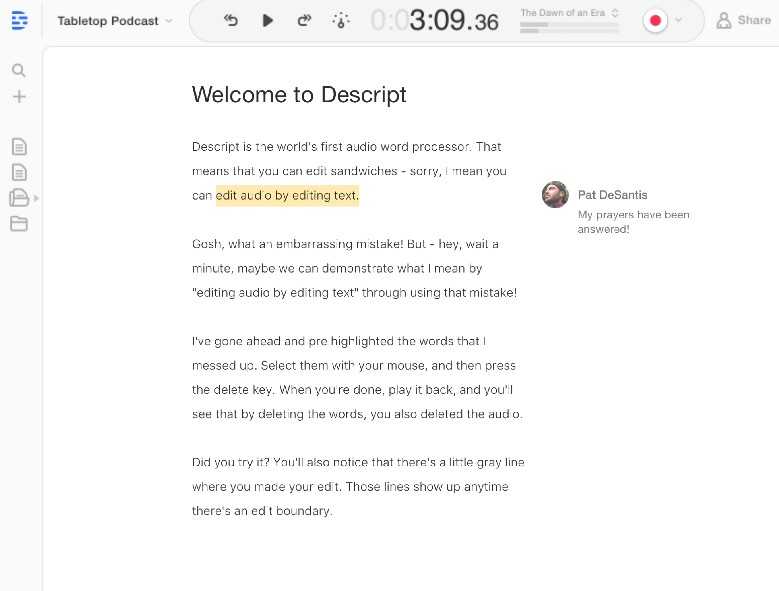
Task: Open comment 'My prayers have been answered!'
Action: [x=633, y=222]
